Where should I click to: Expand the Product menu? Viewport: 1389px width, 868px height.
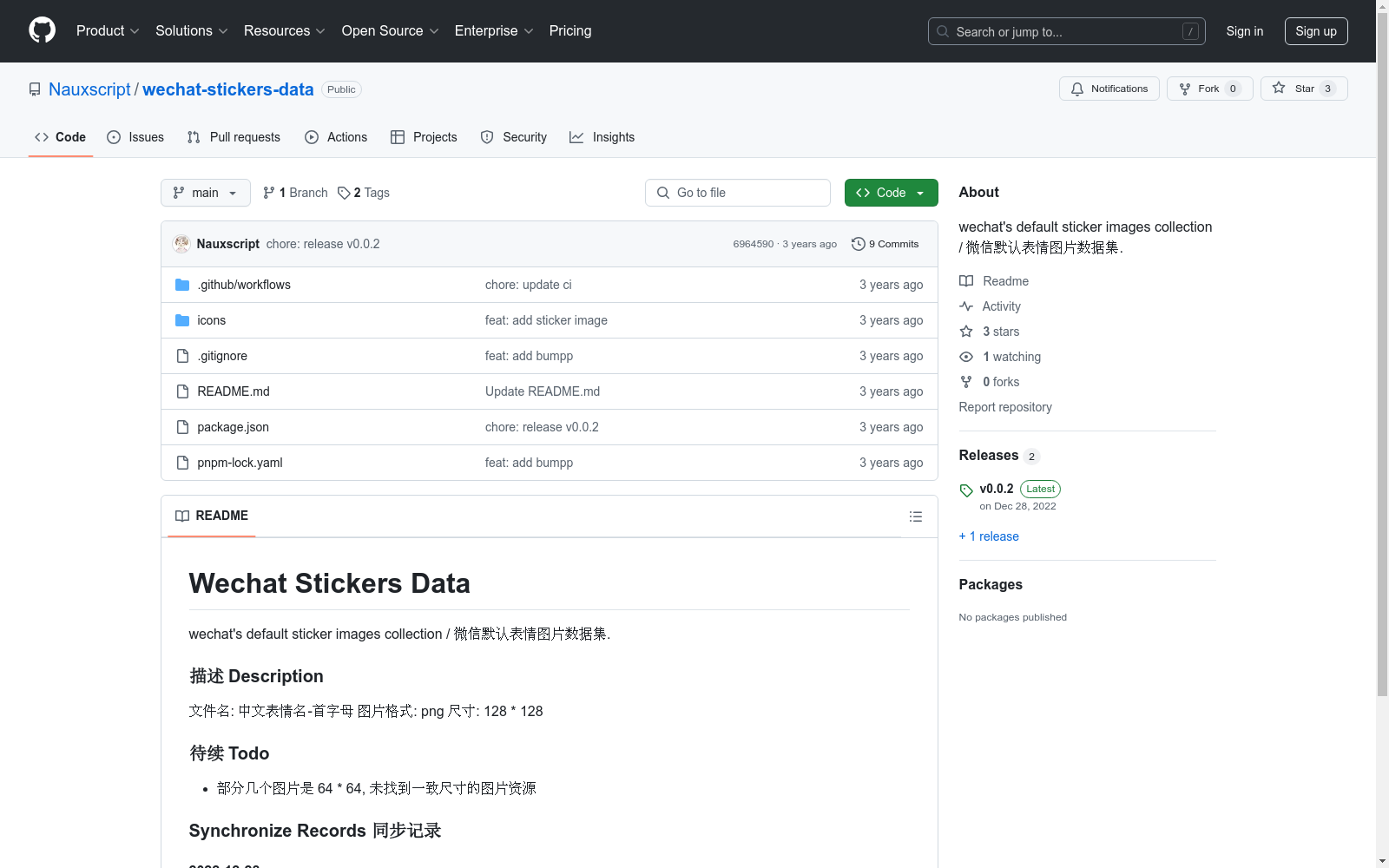(x=108, y=31)
